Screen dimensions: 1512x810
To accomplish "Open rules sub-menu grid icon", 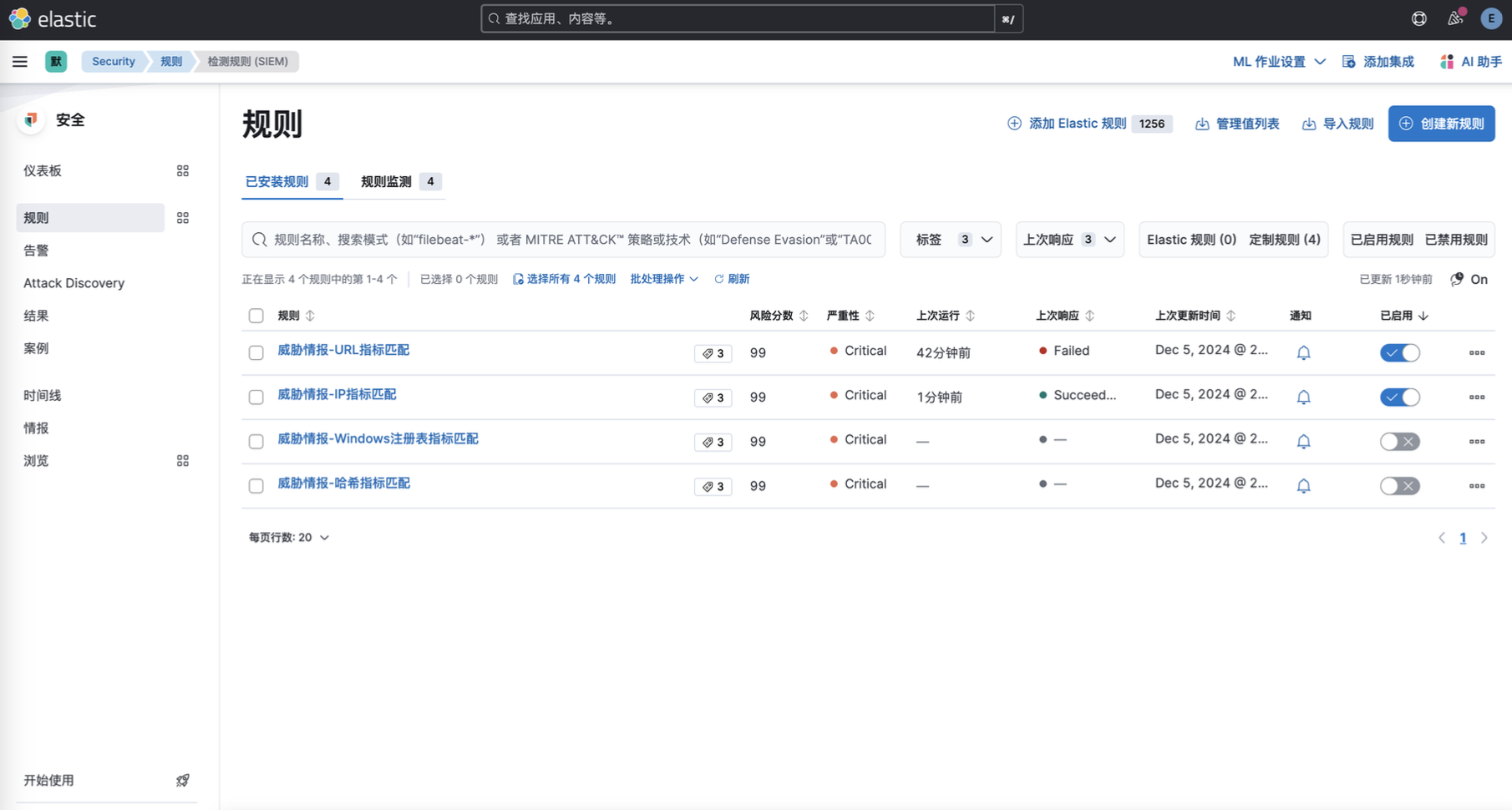I will tap(183, 218).
